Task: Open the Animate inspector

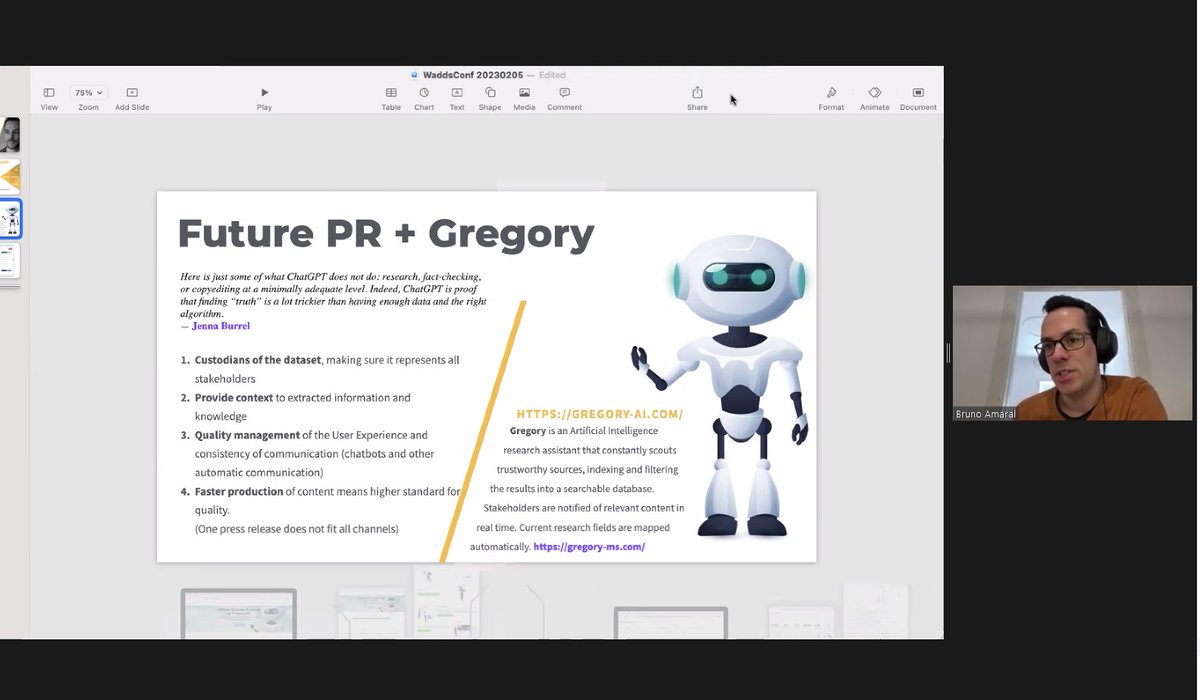Action: pos(874,98)
